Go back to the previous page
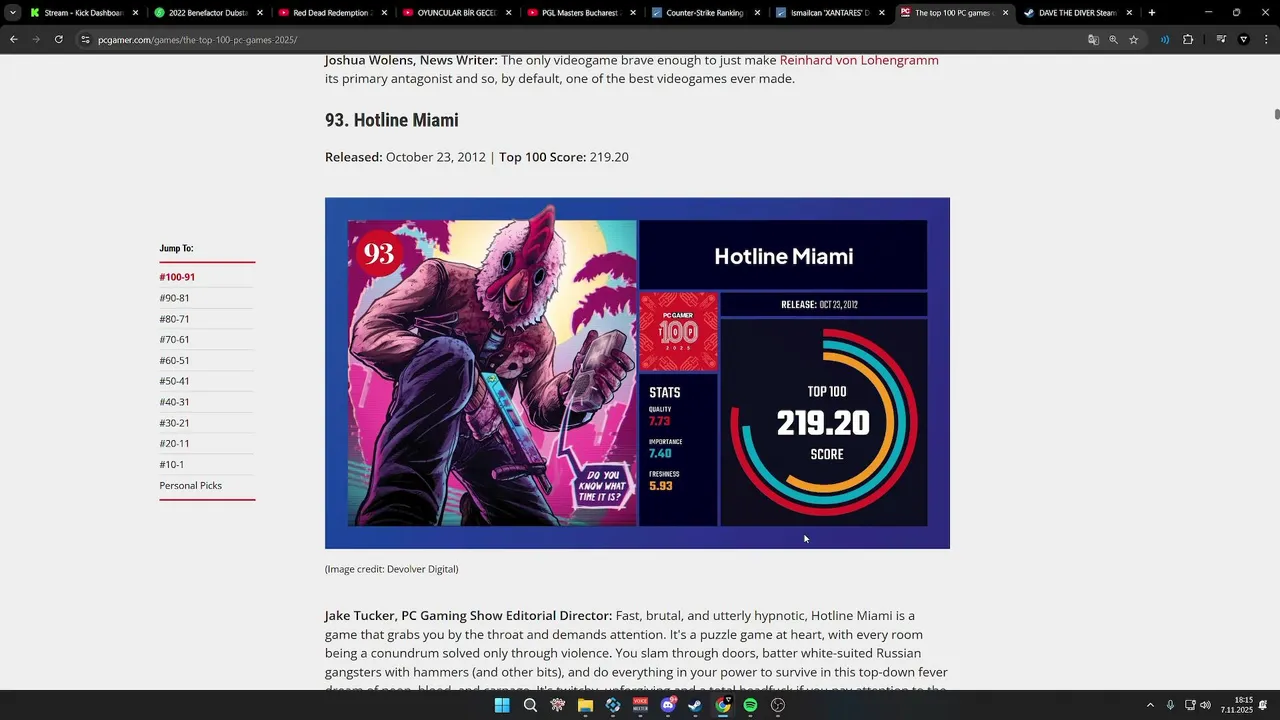 13,39
